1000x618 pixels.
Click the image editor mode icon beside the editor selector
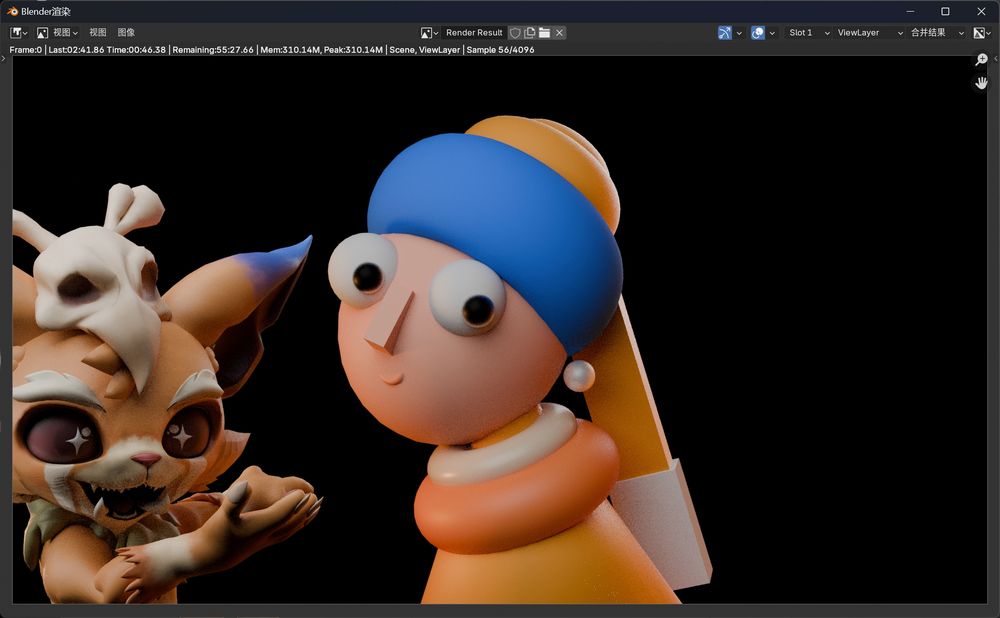point(41,32)
